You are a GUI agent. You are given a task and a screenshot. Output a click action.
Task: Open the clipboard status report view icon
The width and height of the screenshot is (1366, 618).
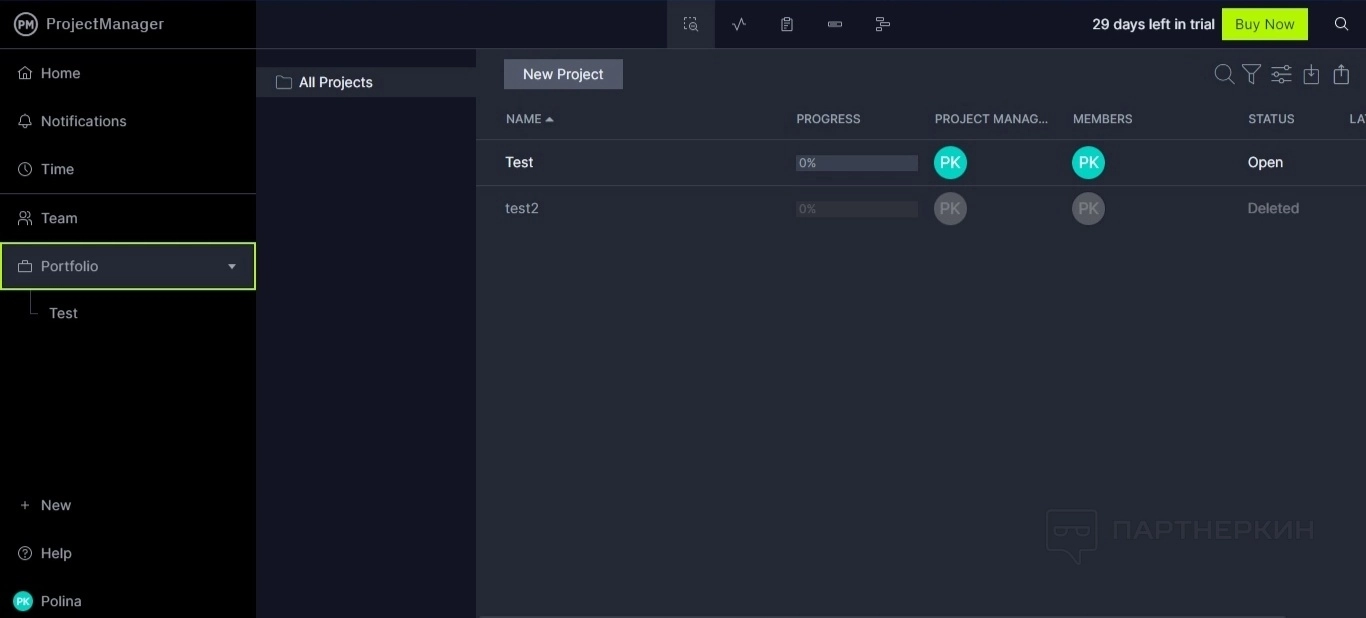pyautogui.click(x=787, y=24)
